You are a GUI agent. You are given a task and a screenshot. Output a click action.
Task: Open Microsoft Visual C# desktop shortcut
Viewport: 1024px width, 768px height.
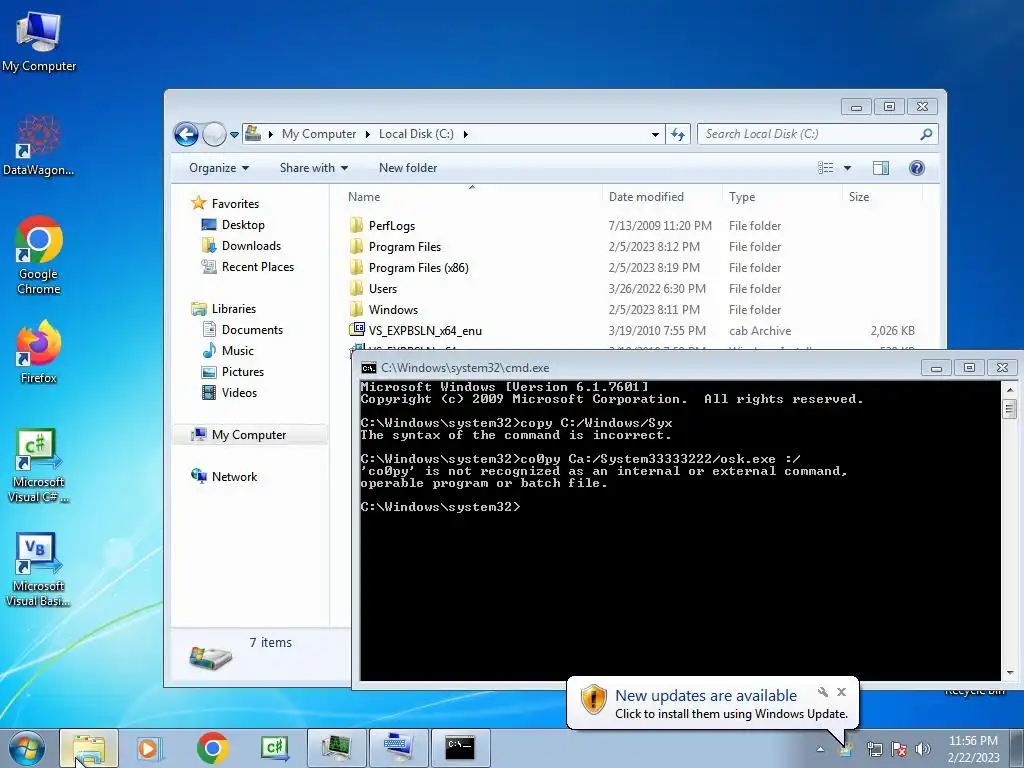(39, 466)
